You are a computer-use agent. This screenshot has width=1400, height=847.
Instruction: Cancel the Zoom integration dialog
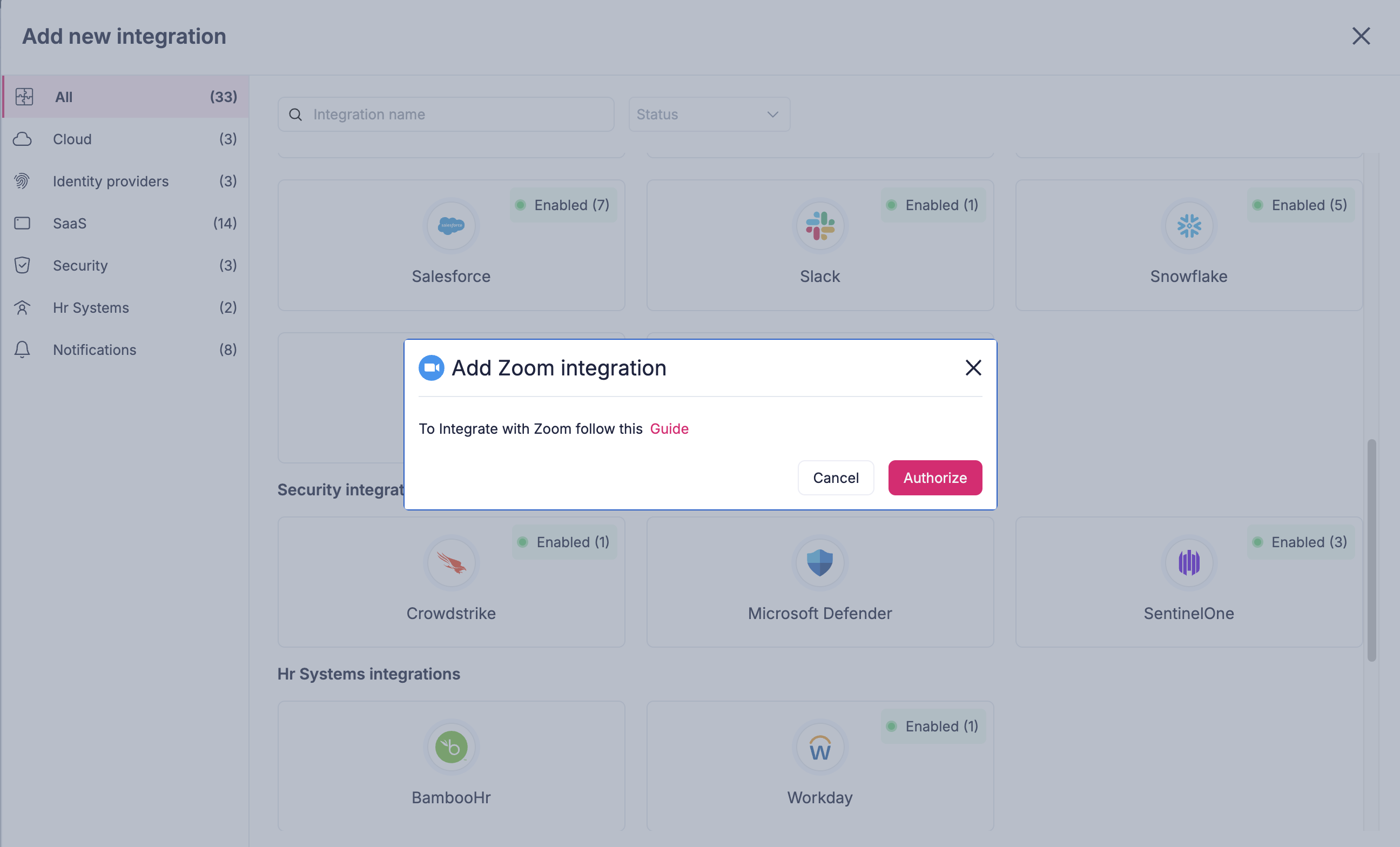835,478
